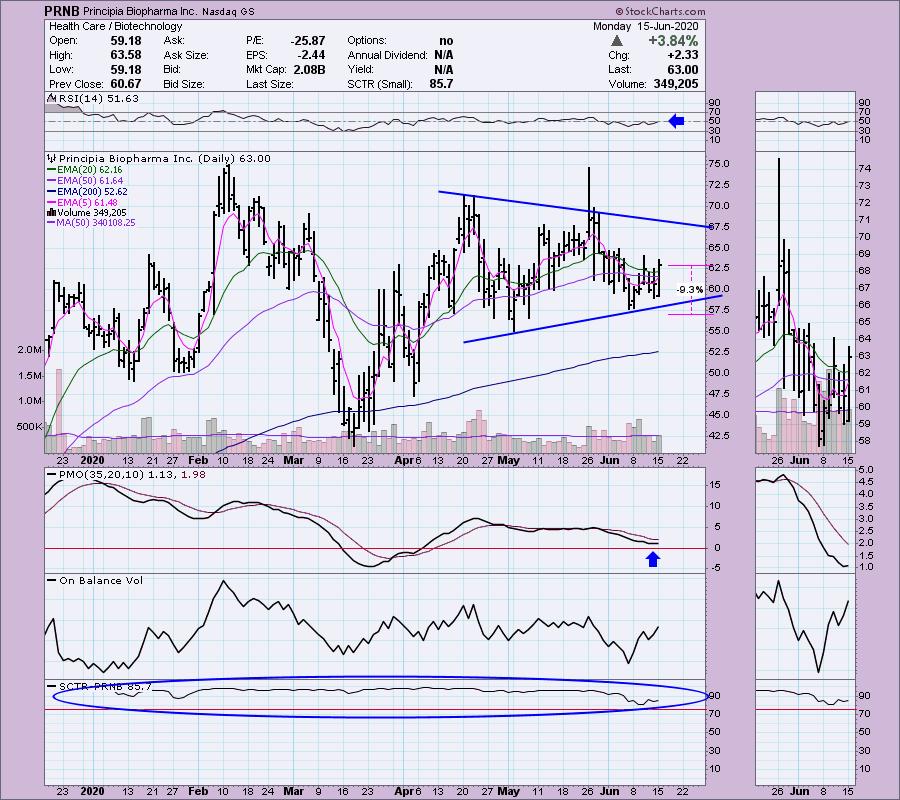Click the 'EMA(50) 61.64' legend entry
900x800 pixels.
(90, 181)
